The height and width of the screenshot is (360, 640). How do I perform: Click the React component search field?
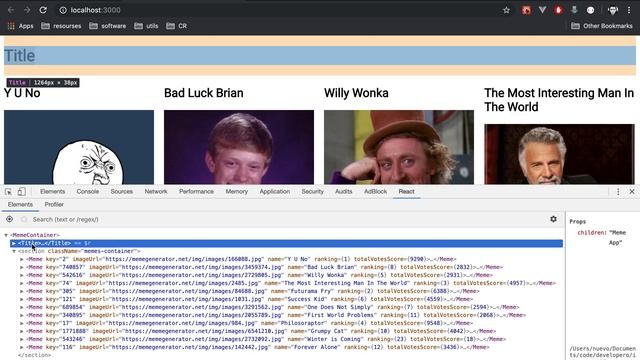click(286, 220)
